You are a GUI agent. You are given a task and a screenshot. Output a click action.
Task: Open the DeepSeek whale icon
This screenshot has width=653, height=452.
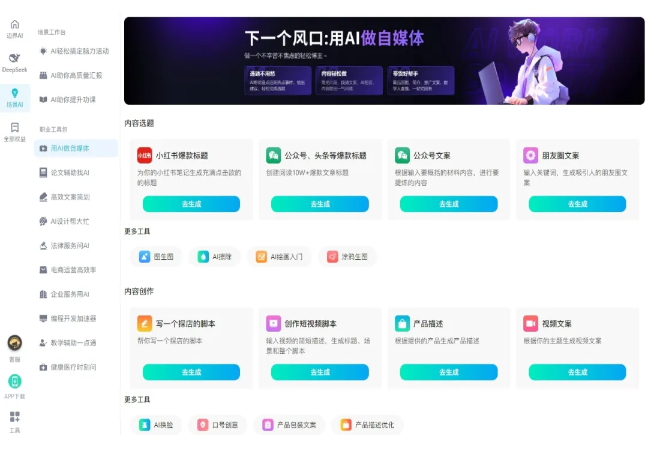pyautogui.click(x=15, y=58)
